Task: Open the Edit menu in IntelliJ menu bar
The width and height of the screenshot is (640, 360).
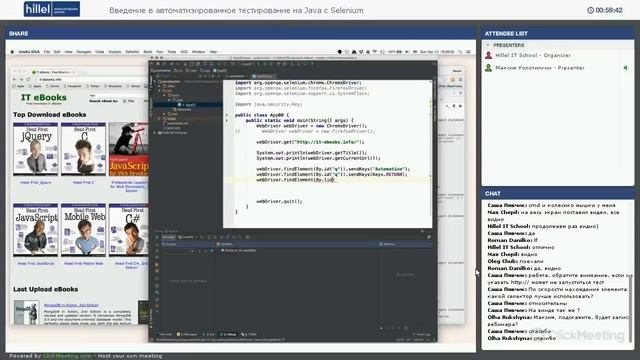Action: (x=57, y=52)
